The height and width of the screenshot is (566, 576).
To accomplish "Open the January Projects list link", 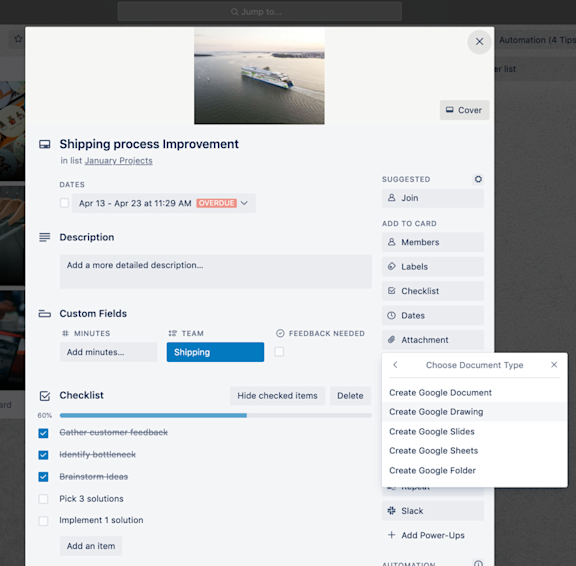I will [118, 161].
